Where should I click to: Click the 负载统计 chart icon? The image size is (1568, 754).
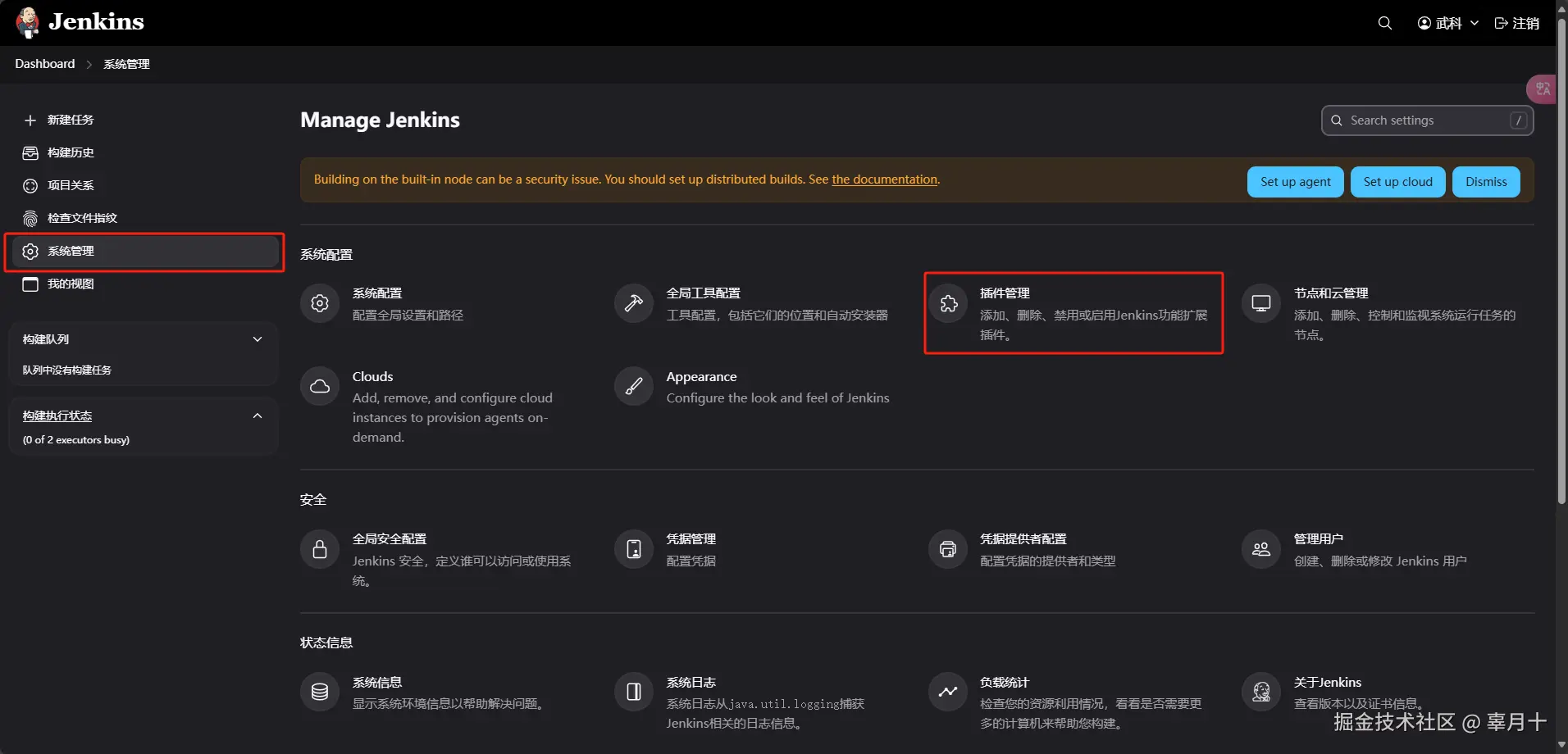(x=948, y=693)
